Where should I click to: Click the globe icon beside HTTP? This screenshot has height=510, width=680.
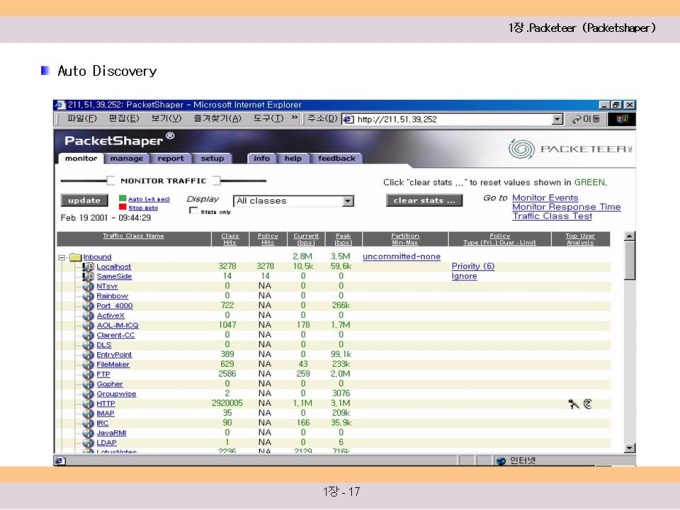coord(88,404)
